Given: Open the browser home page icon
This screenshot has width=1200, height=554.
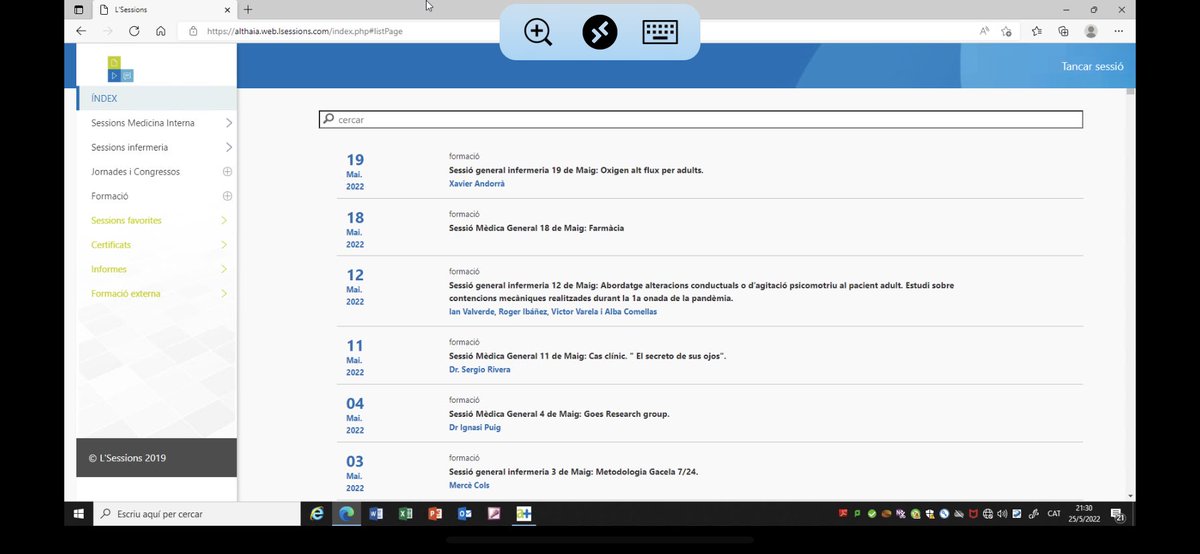Looking at the screenshot, I should tap(161, 31).
